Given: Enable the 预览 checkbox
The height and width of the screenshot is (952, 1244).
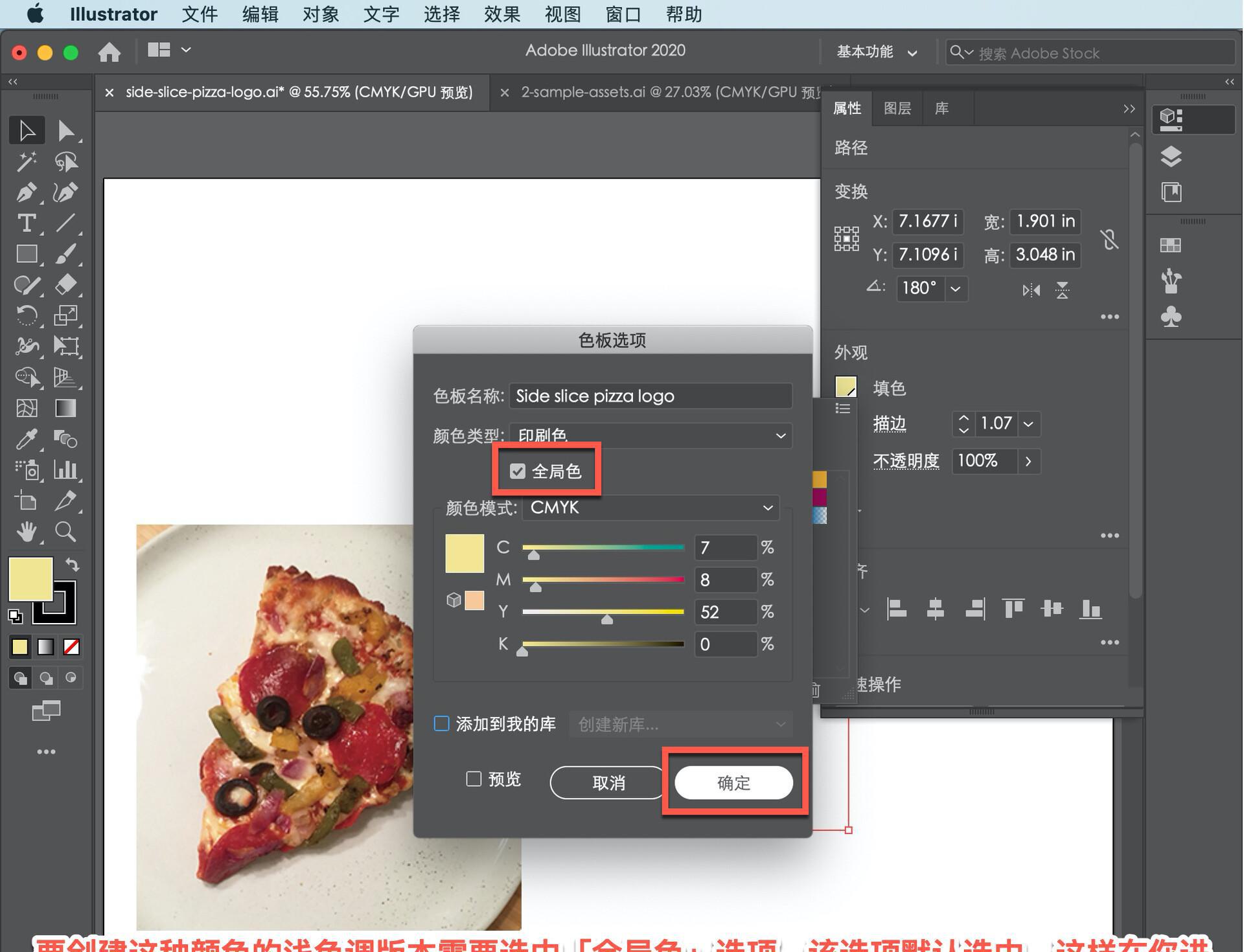Looking at the screenshot, I should tap(474, 778).
